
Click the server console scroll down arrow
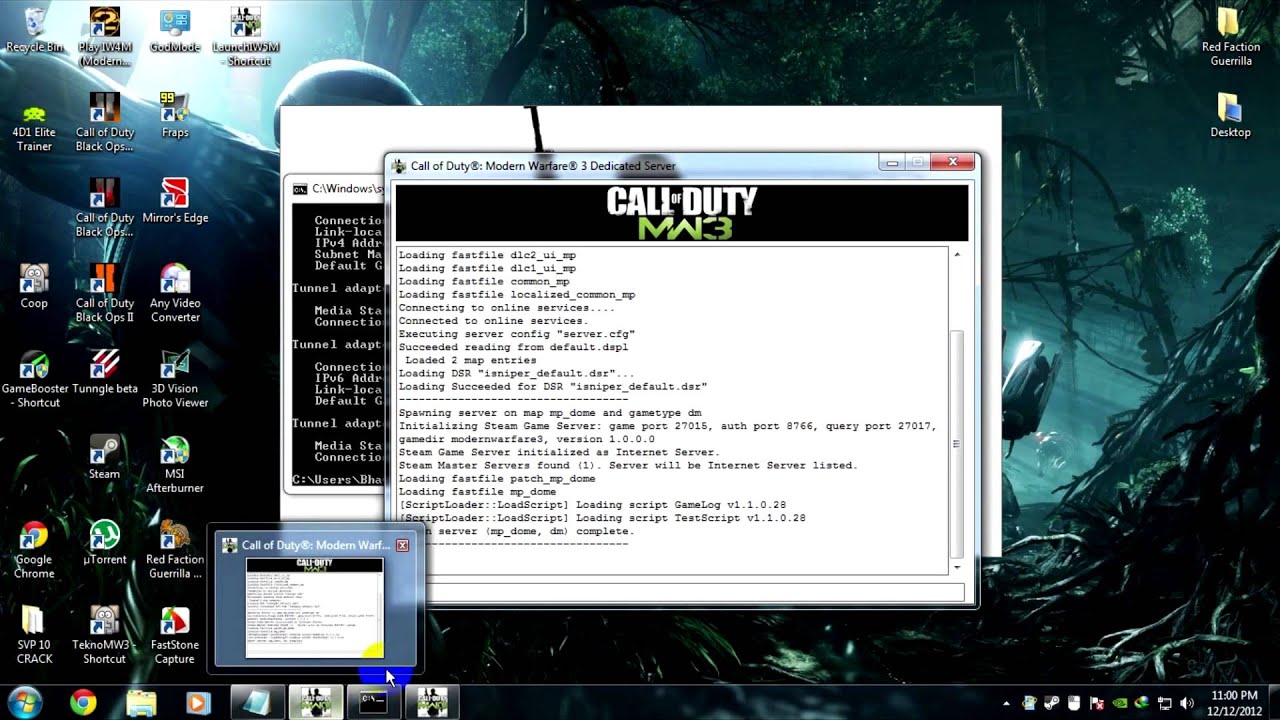pyautogui.click(x=957, y=567)
